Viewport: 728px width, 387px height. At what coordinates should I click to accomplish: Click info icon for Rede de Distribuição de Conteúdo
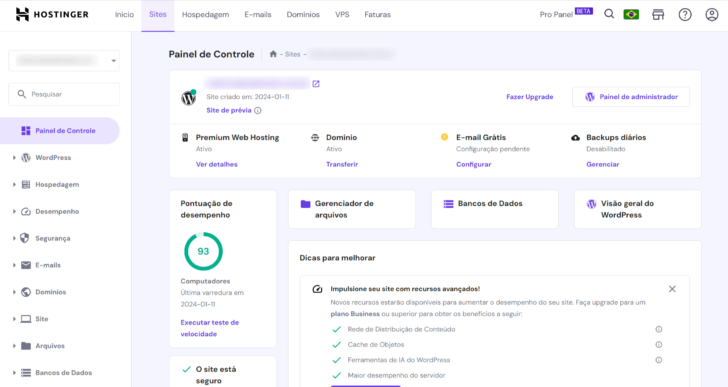pos(658,329)
